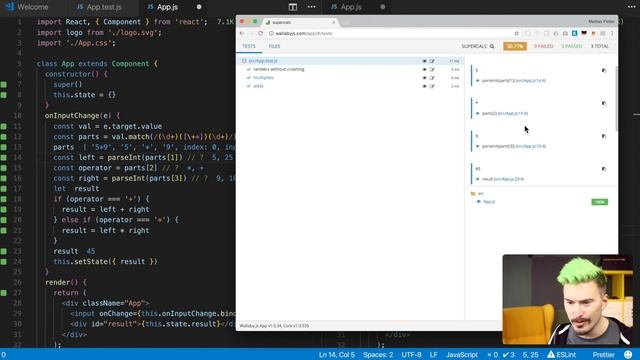The width and height of the screenshot is (640, 360).
Task: Change language mode 'JavaScript' in status bar
Action: click(462, 355)
